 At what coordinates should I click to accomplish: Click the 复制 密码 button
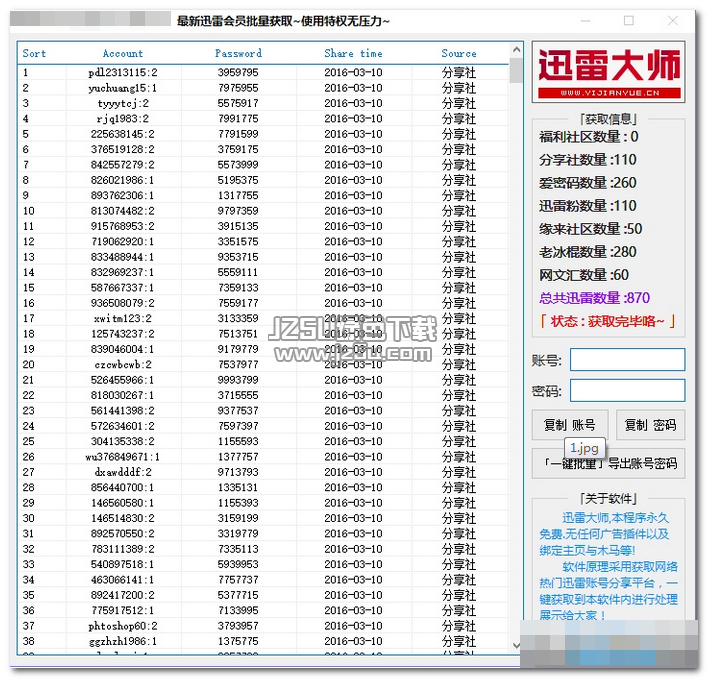click(650, 425)
